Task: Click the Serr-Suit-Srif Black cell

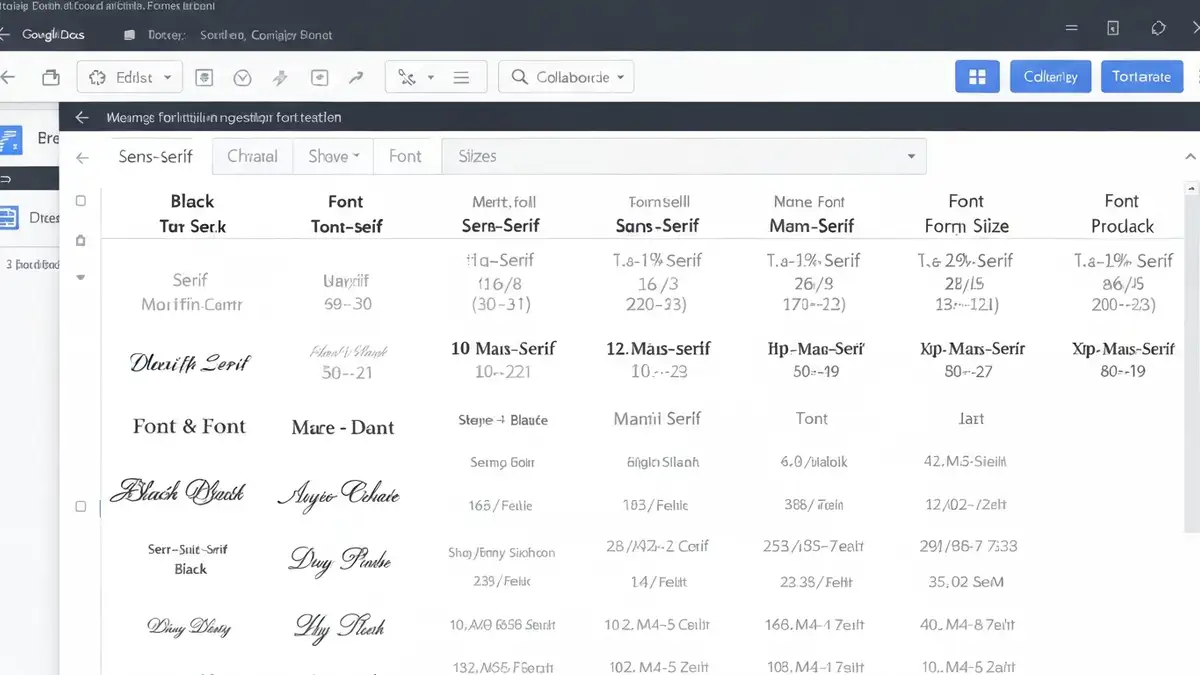Action: click(189, 559)
